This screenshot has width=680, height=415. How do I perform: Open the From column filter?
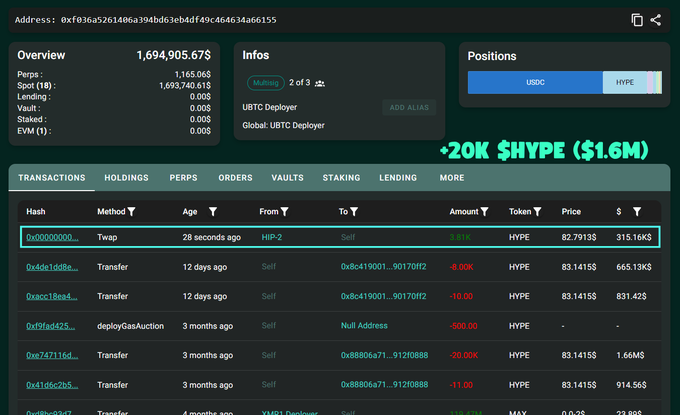(x=284, y=212)
